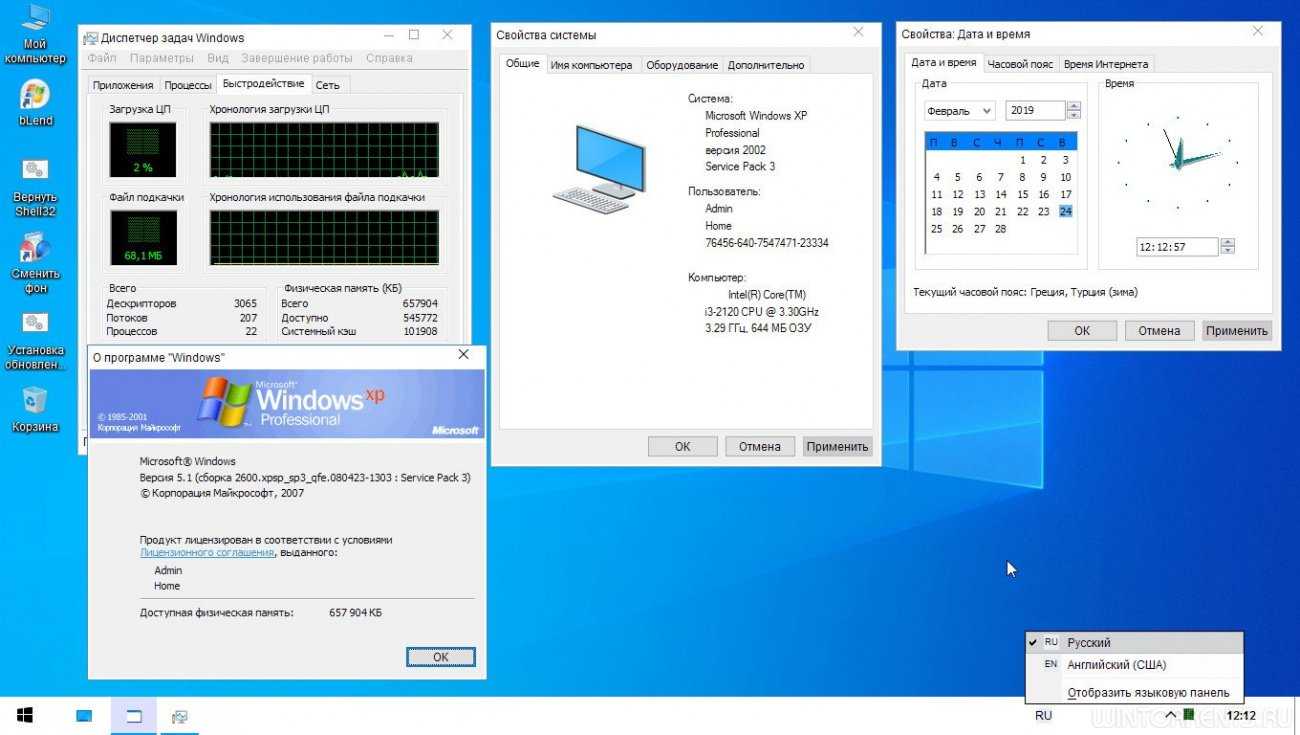Switch to the Время Интернета tab
The height and width of the screenshot is (735, 1300).
pos(1106,64)
